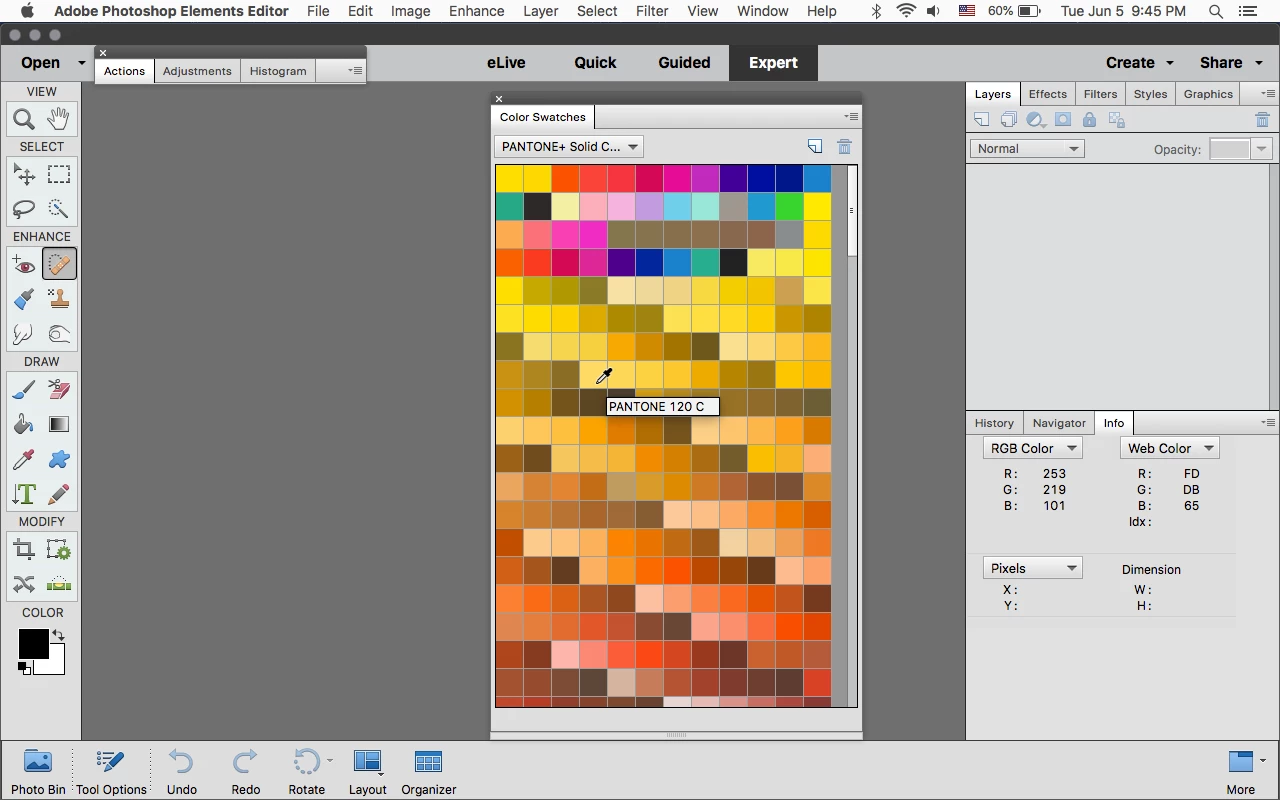This screenshot has height=800, width=1280.
Task: Select the Content-Aware Move tool
Action: coord(24,584)
